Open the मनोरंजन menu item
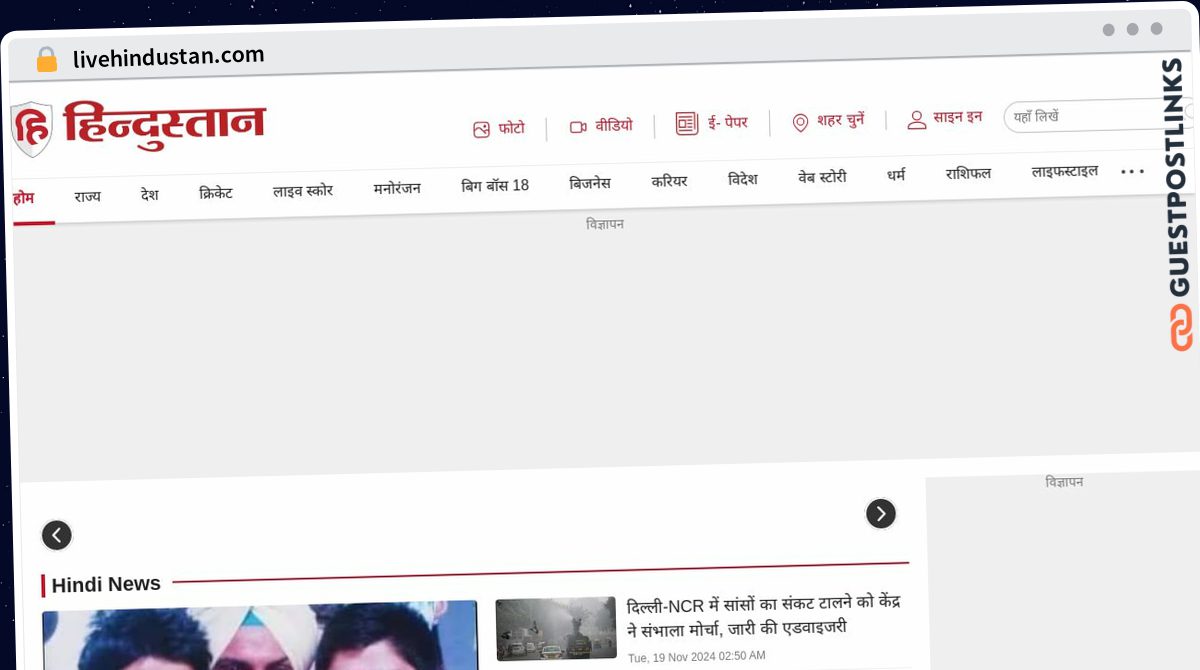Viewport: 1200px width, 670px height. tap(397, 188)
